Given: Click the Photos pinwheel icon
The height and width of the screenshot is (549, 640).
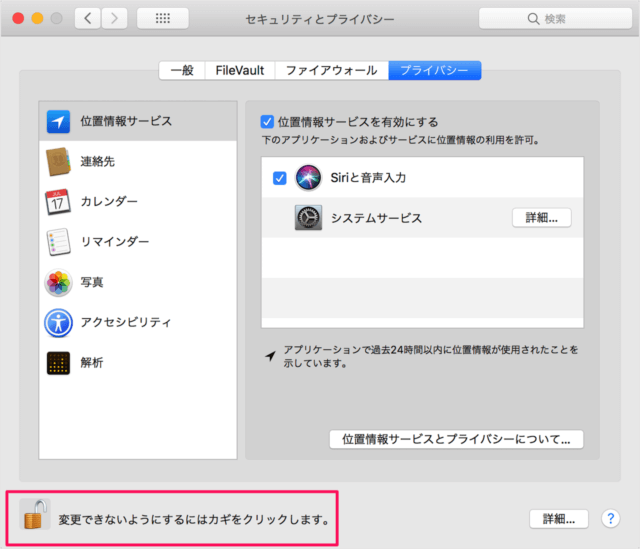Looking at the screenshot, I should pos(58,282).
